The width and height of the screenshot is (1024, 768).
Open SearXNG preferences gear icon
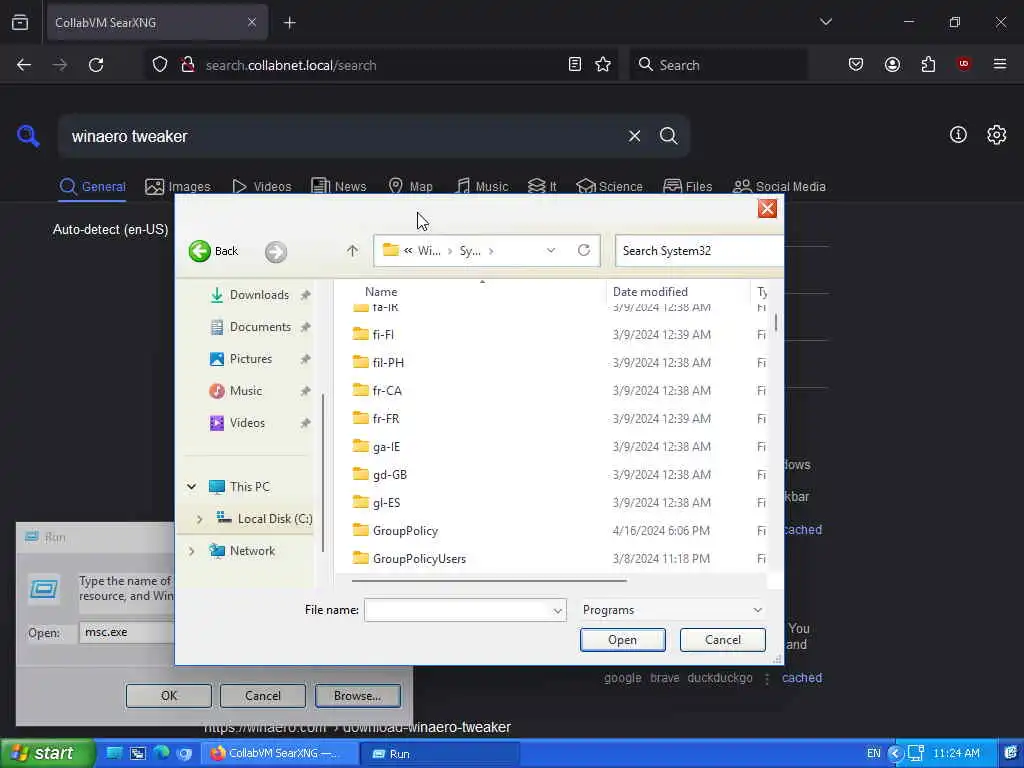pyautogui.click(x=996, y=135)
